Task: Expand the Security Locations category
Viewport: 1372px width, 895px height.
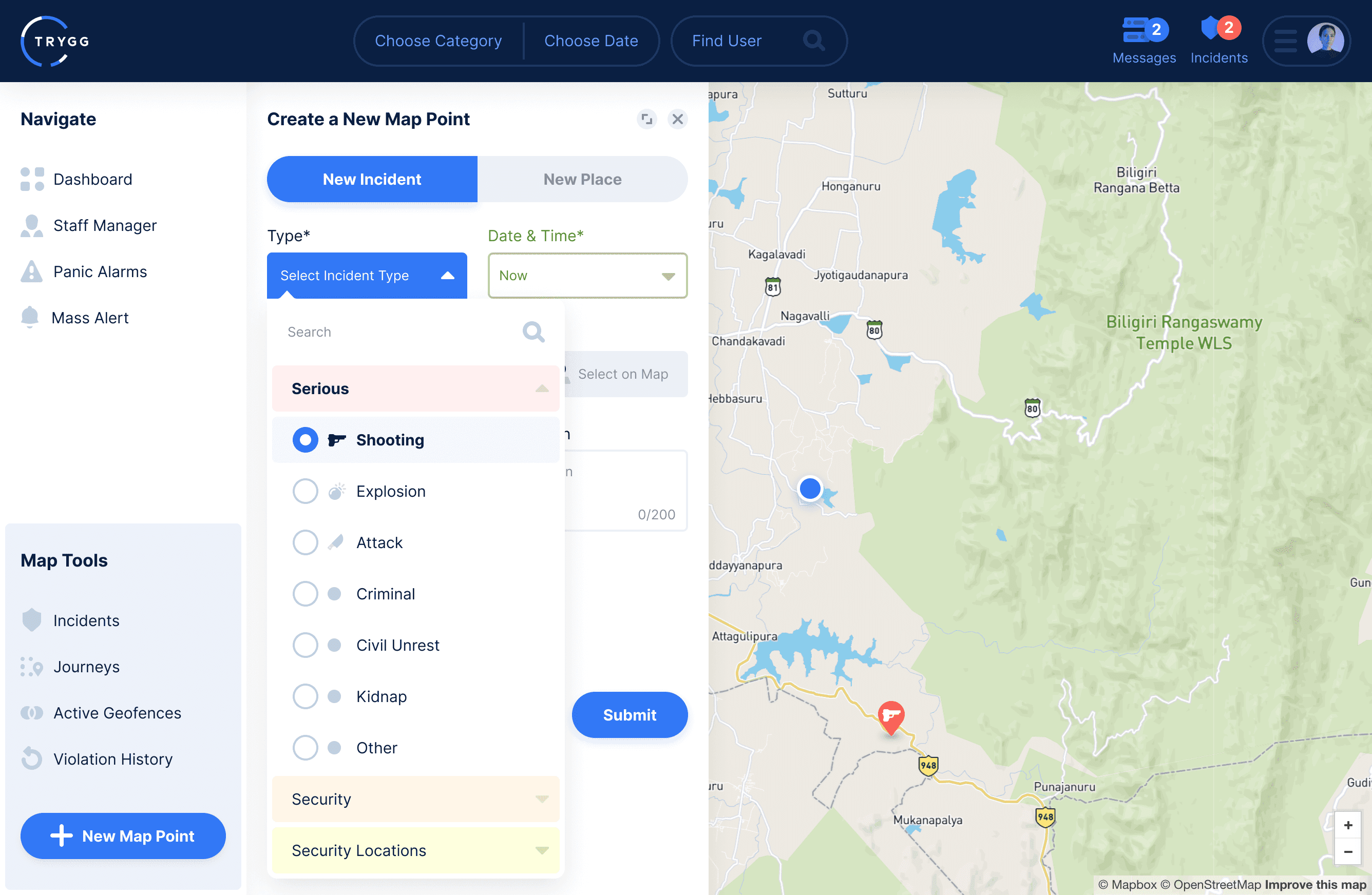Action: click(x=541, y=850)
